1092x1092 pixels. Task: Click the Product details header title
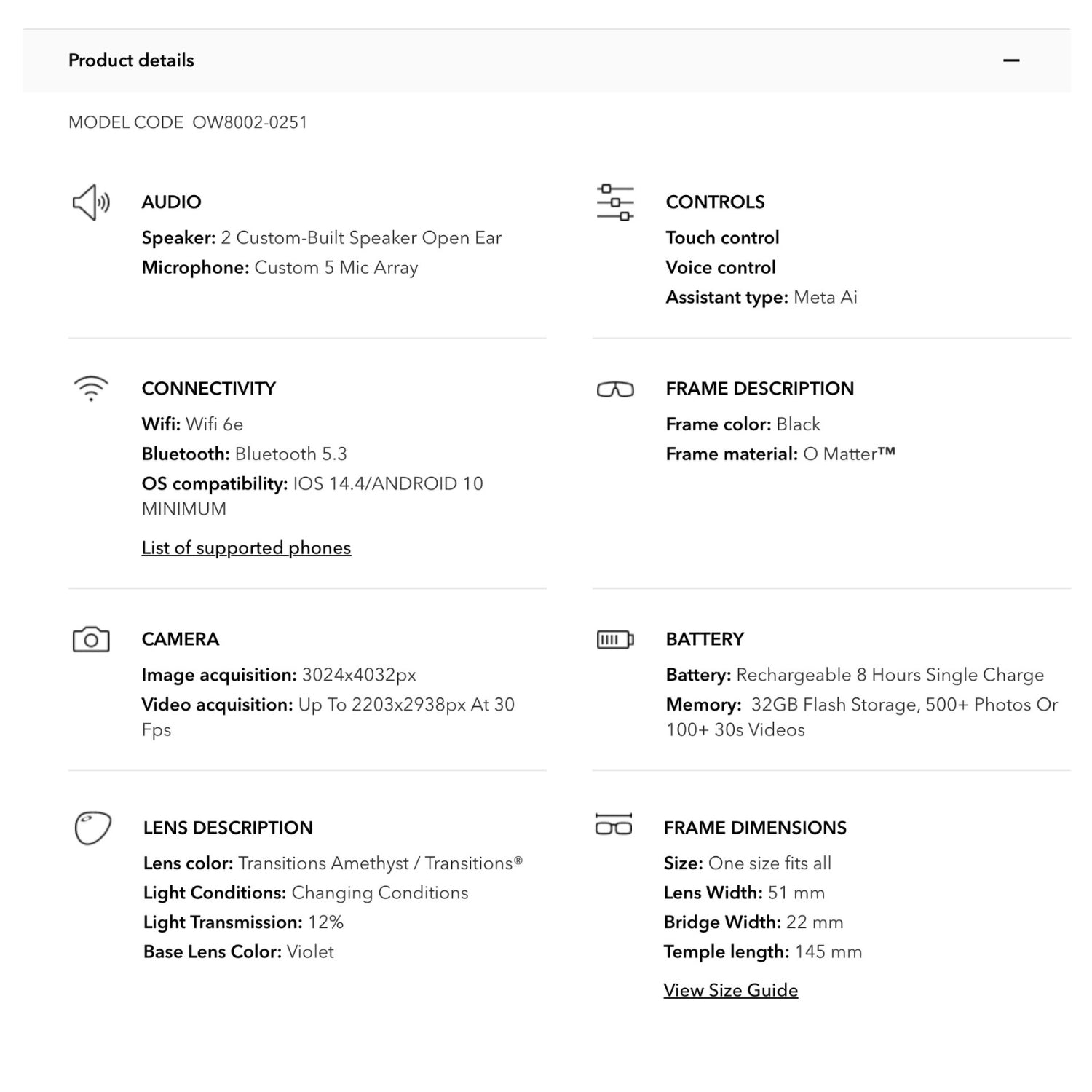(x=131, y=60)
